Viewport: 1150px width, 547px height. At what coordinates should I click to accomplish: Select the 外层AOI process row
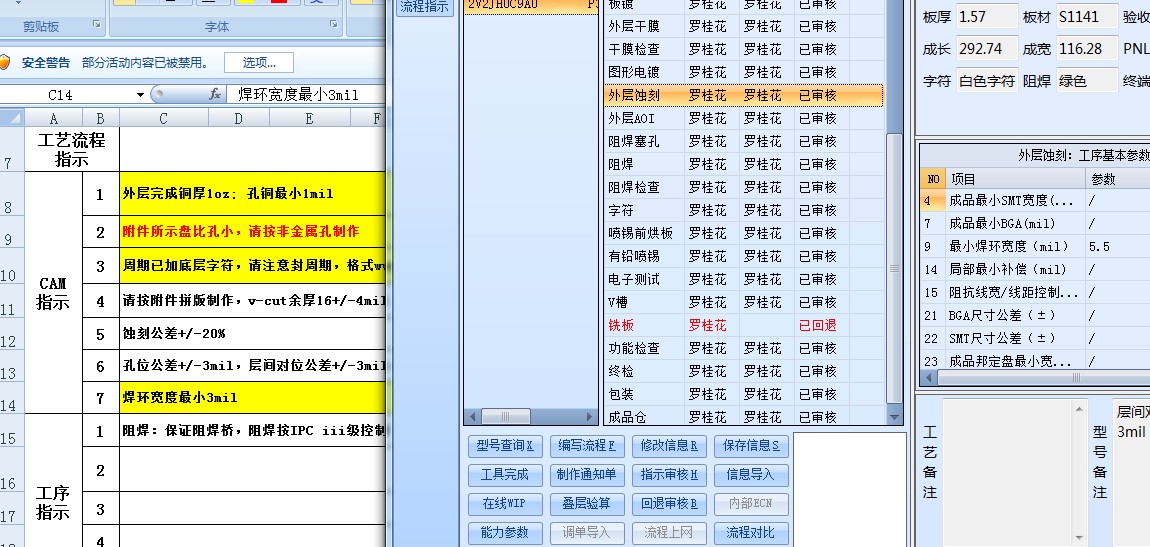click(x=744, y=118)
